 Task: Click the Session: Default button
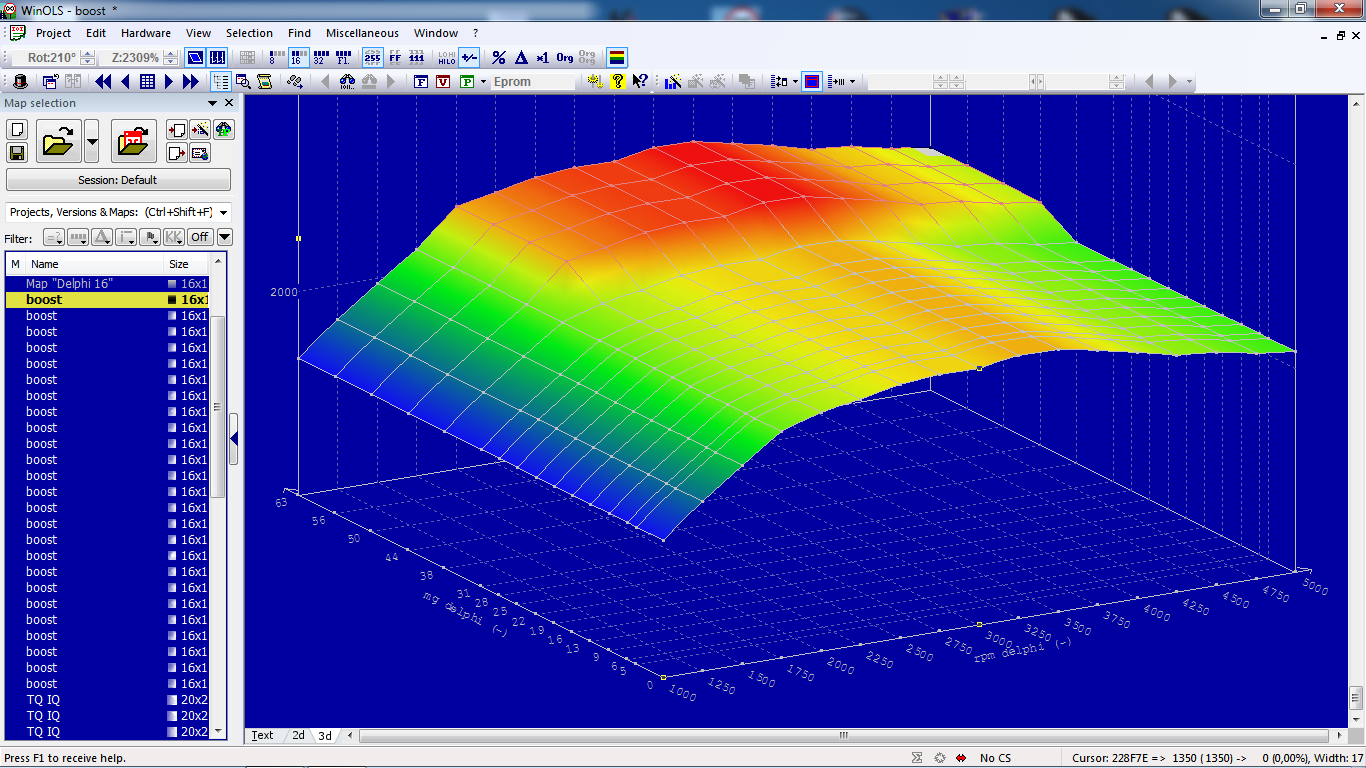(x=118, y=179)
